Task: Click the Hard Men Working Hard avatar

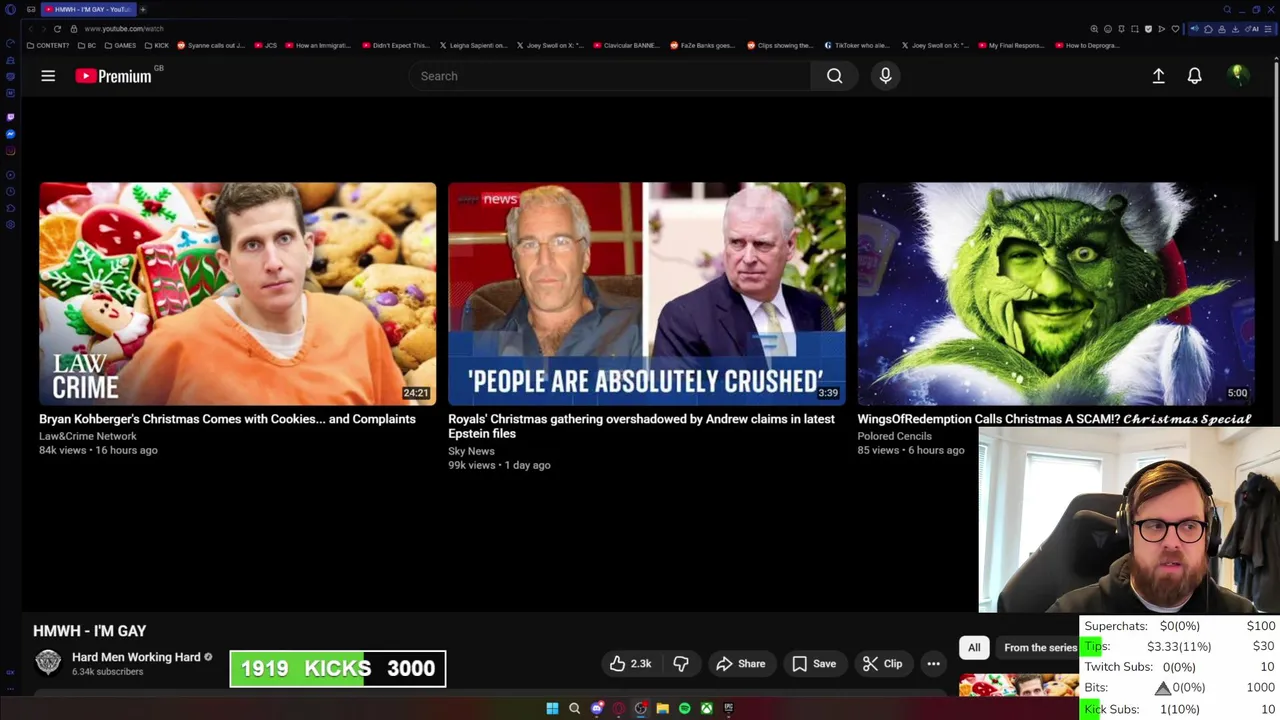Action: tap(48, 662)
